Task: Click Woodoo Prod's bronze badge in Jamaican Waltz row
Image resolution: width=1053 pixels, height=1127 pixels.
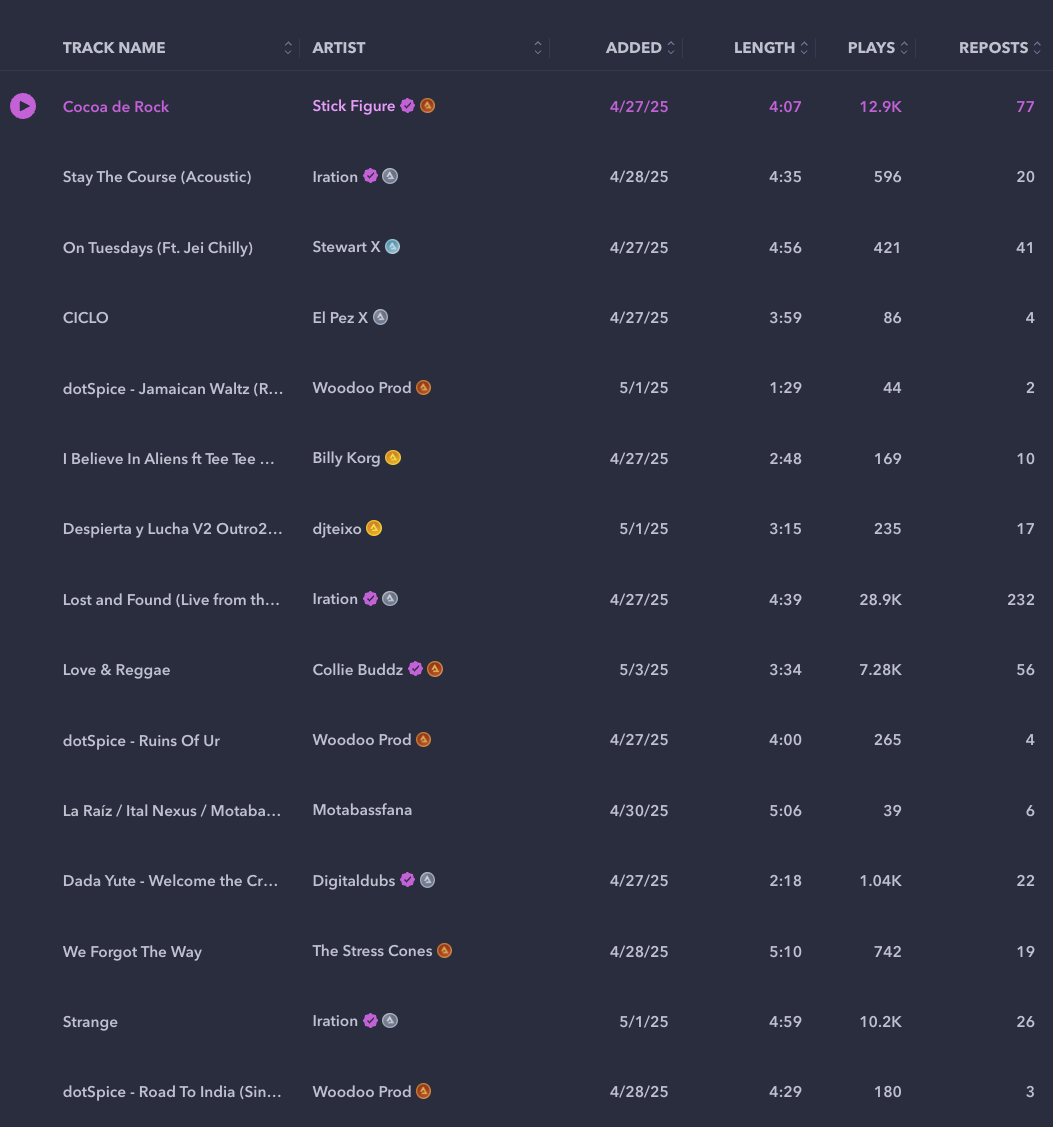Action: (x=423, y=387)
